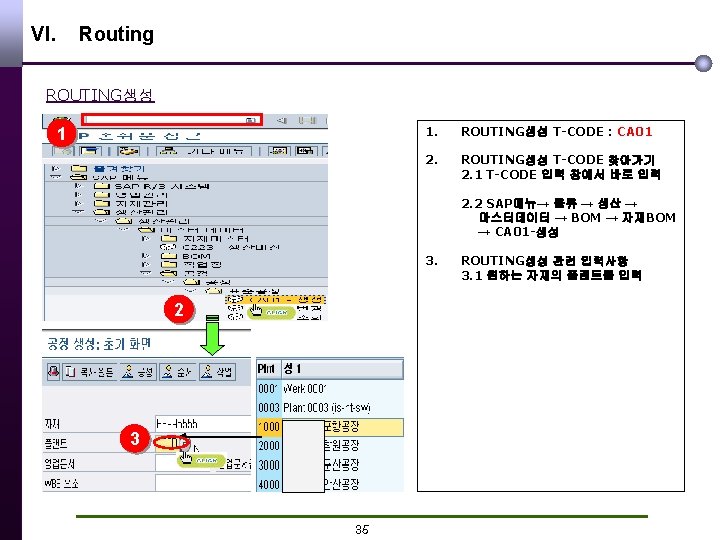Select plant code 2000 row

[x=330, y=445]
